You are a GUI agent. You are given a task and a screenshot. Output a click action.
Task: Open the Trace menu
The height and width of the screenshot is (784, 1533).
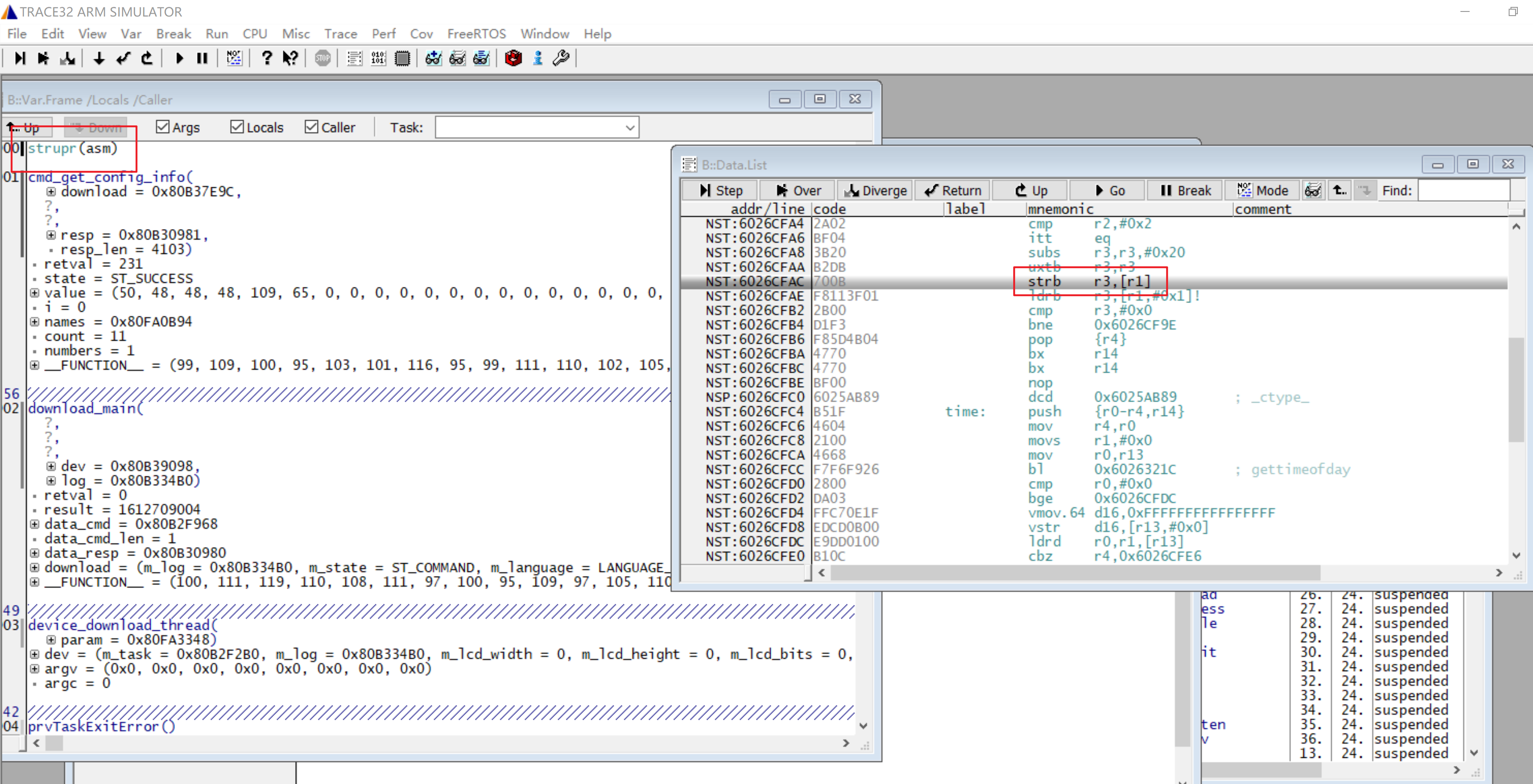click(340, 34)
